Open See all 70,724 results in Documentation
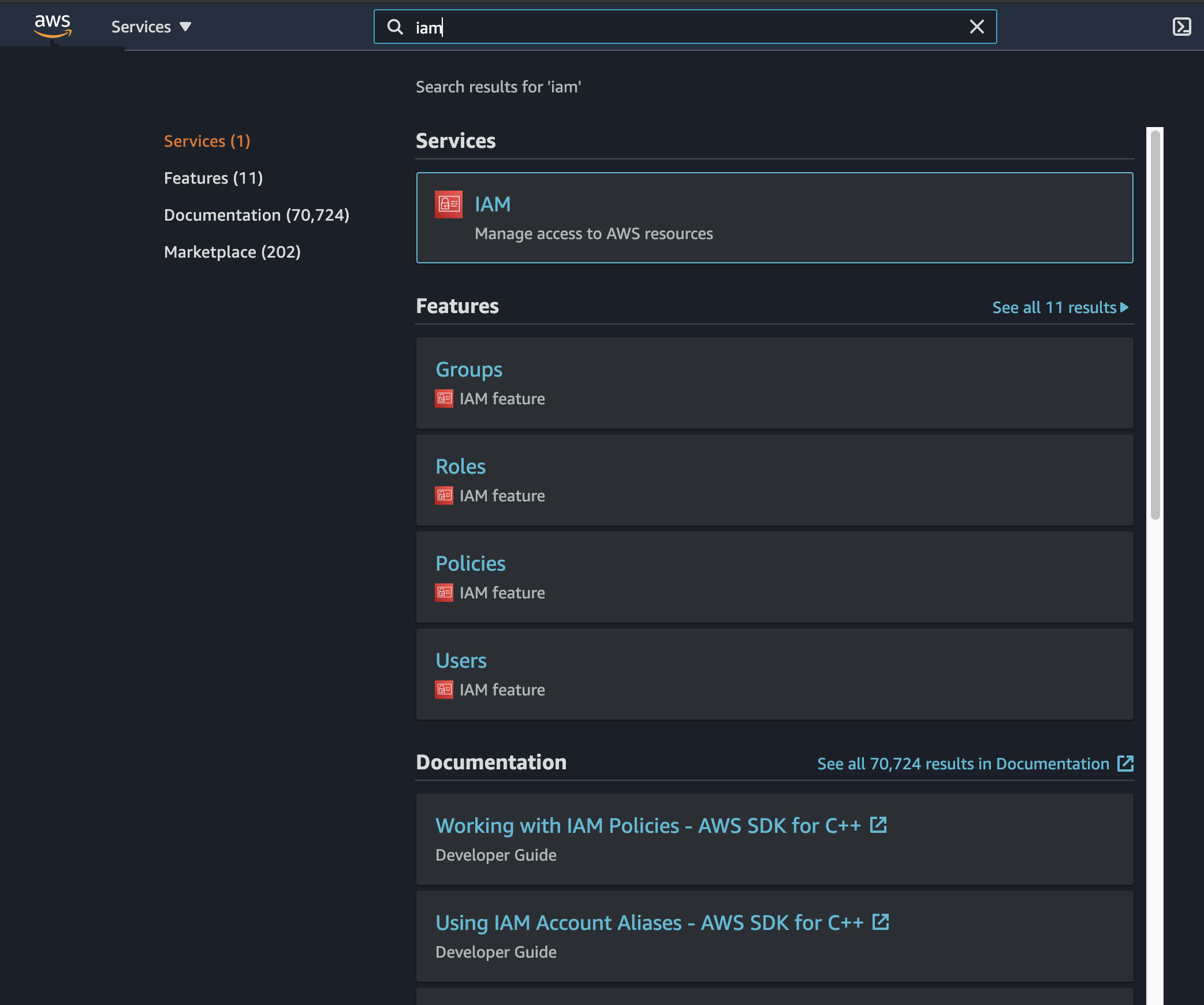The image size is (1204, 1005). coord(975,764)
